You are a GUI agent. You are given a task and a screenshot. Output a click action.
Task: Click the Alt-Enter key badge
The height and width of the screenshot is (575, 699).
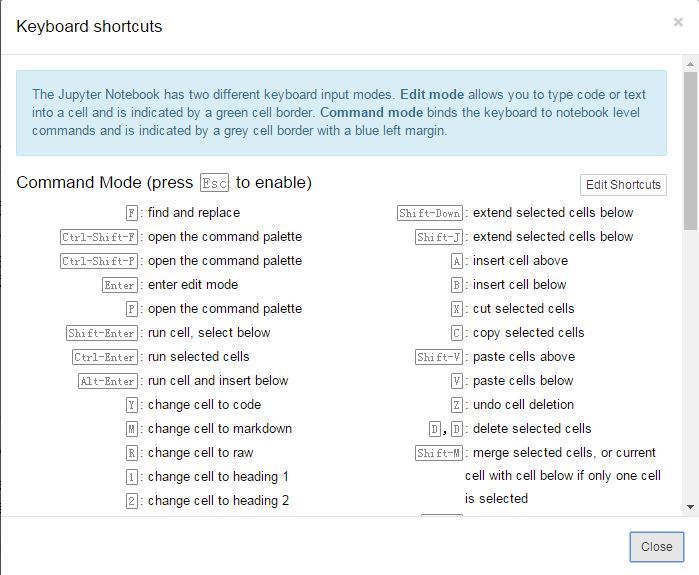coord(108,381)
